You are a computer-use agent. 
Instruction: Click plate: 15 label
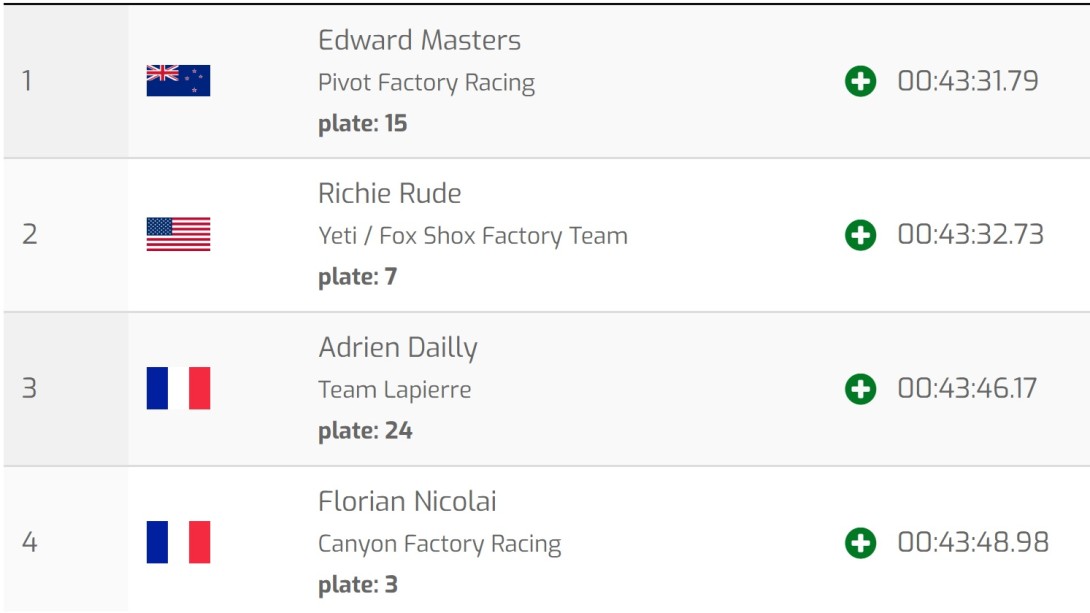coord(362,124)
